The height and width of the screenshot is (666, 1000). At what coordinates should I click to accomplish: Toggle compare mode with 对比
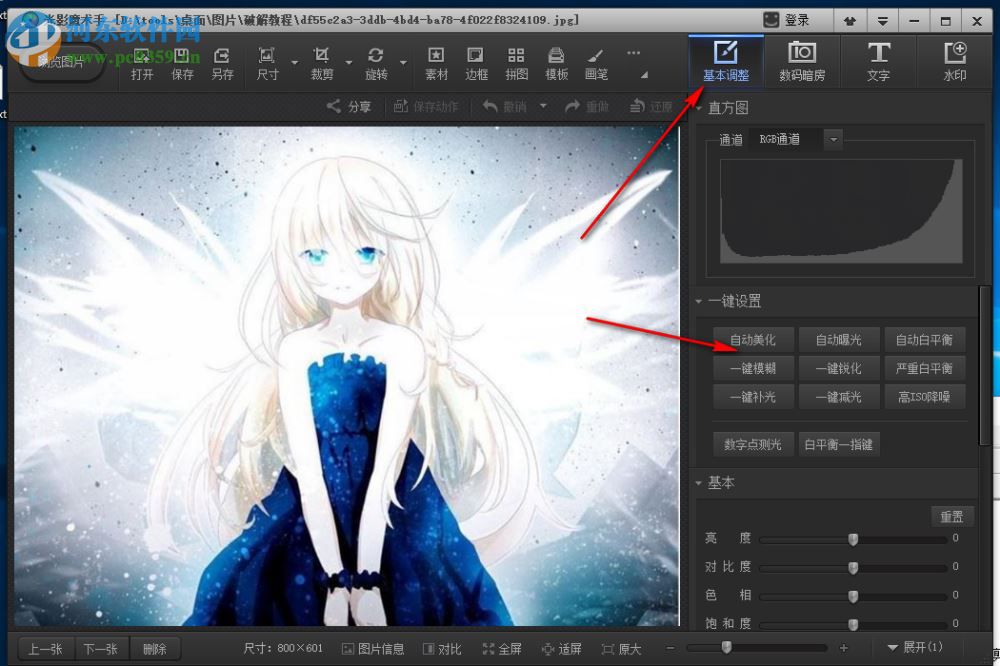coord(443,648)
